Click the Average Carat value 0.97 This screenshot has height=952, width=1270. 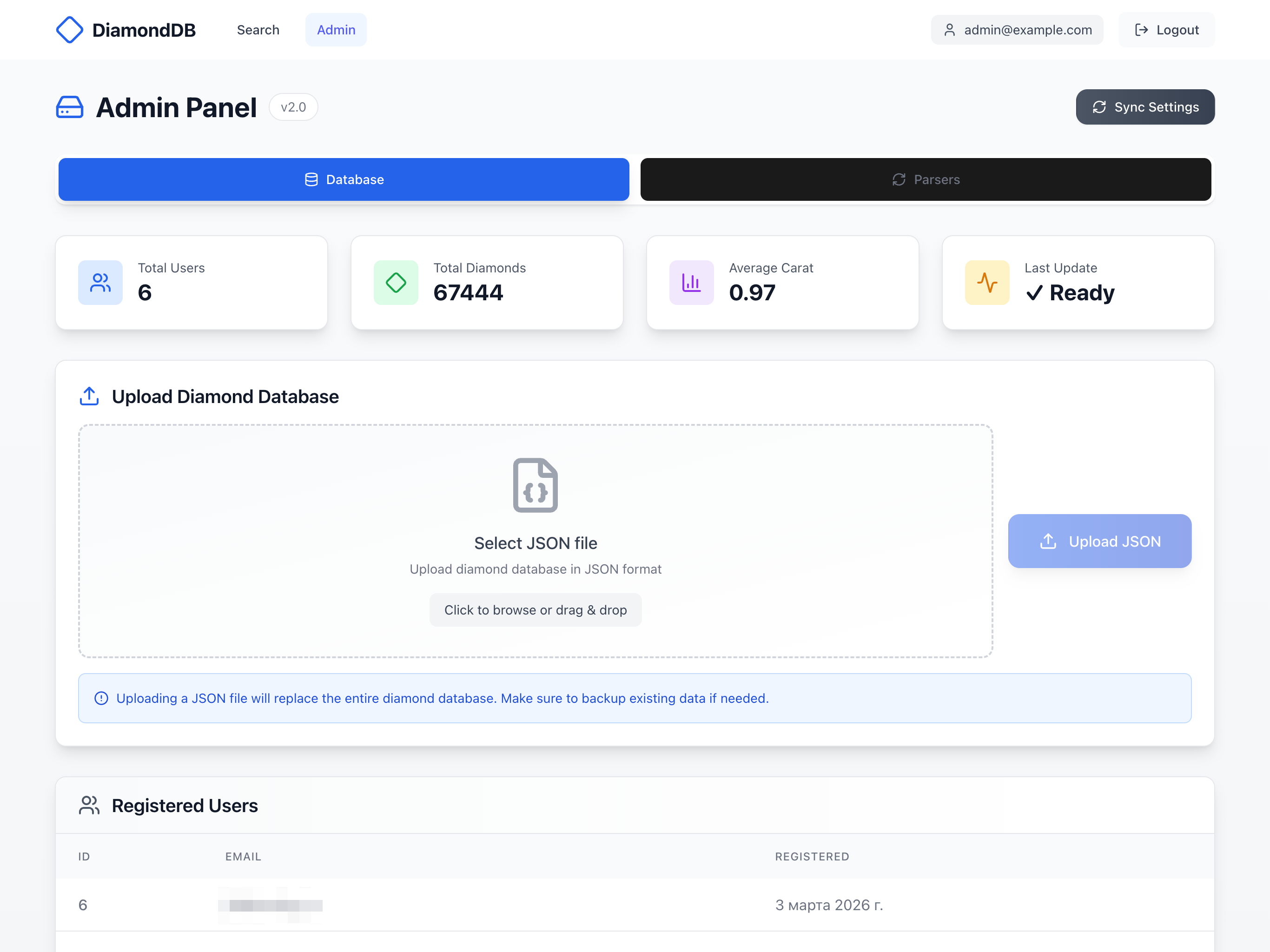click(752, 293)
